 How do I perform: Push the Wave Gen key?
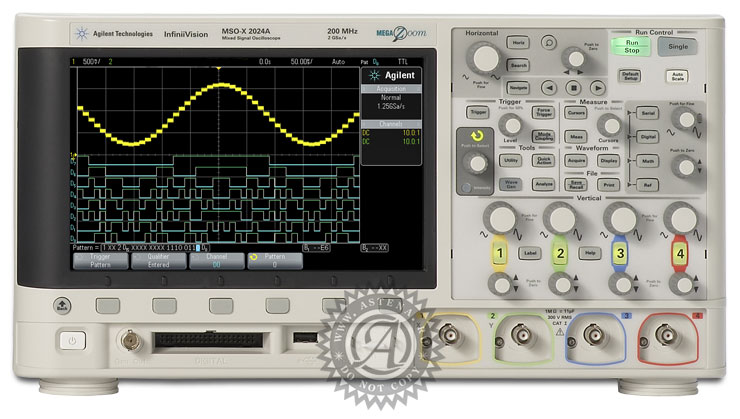(511, 184)
